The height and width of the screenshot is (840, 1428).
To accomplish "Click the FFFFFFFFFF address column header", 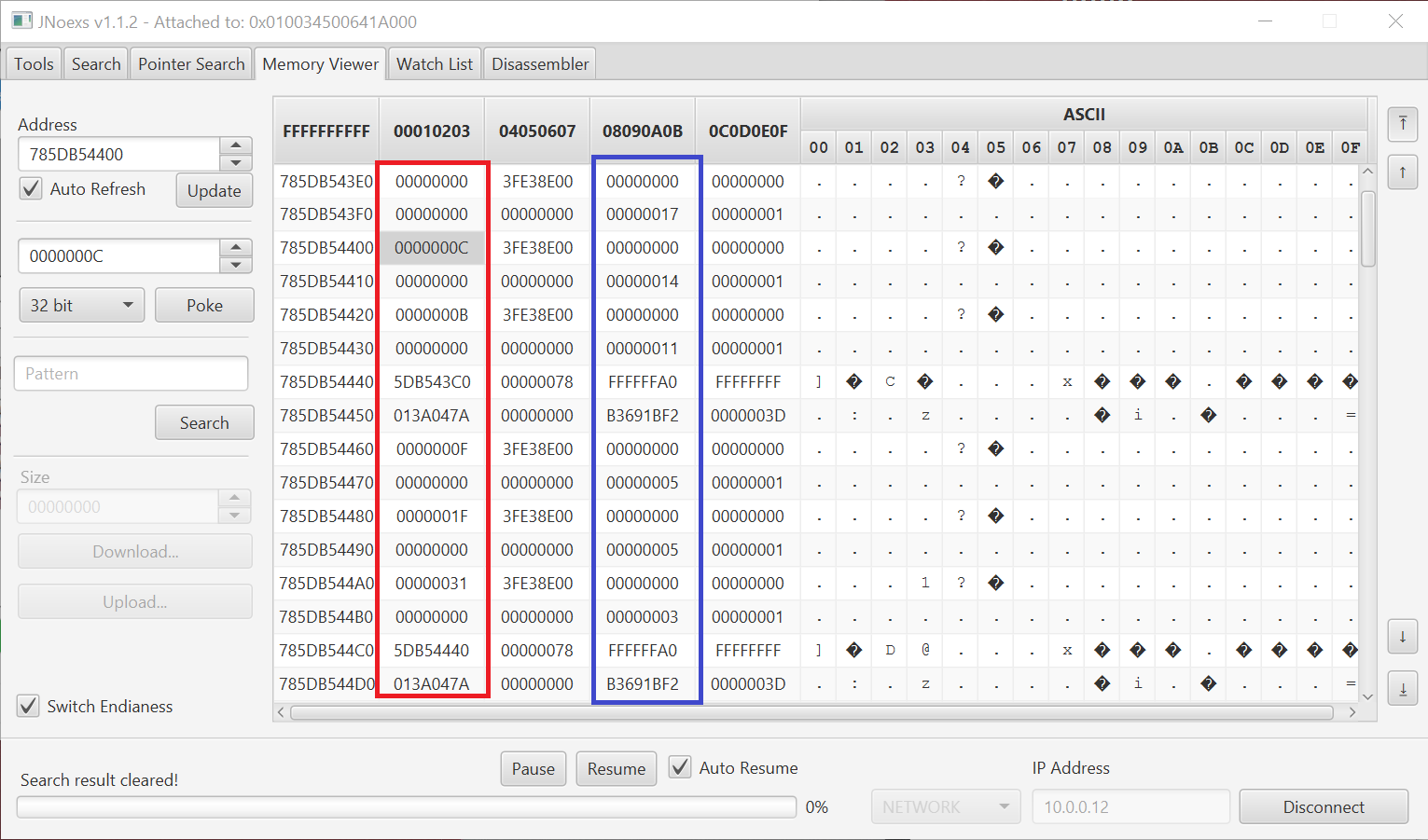I will point(326,131).
